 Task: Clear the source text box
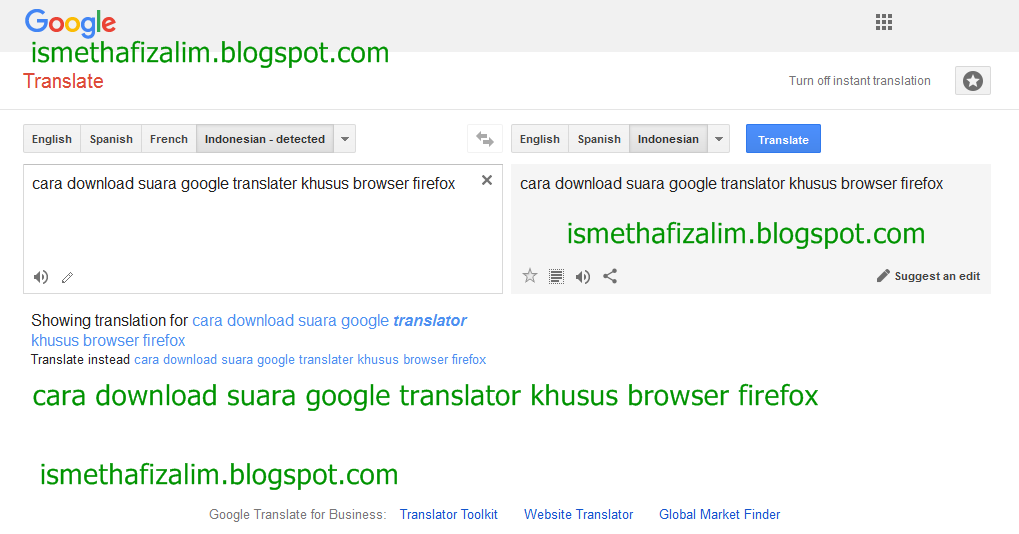(487, 181)
